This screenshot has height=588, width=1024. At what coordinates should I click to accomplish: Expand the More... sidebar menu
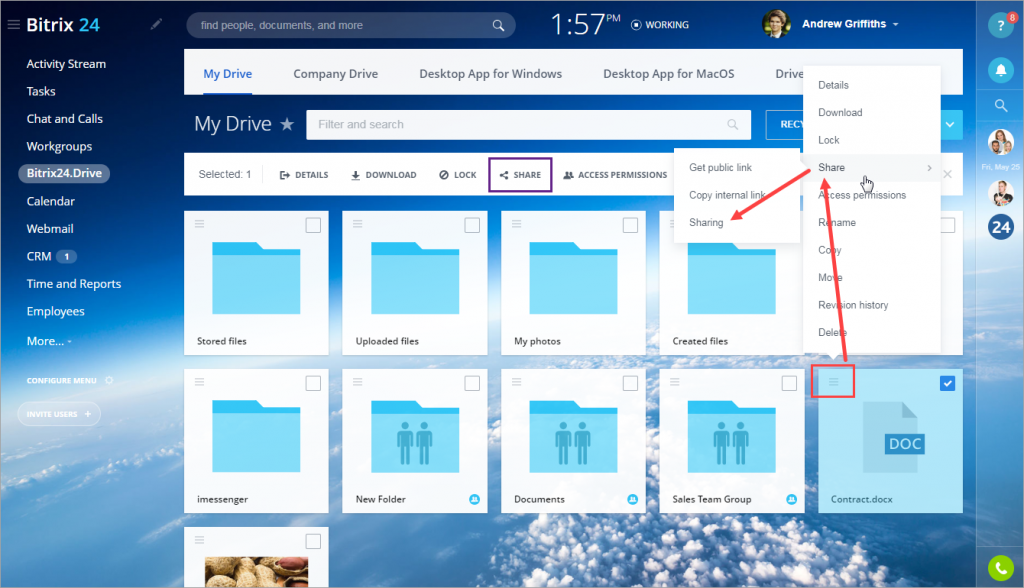pyautogui.click(x=49, y=341)
